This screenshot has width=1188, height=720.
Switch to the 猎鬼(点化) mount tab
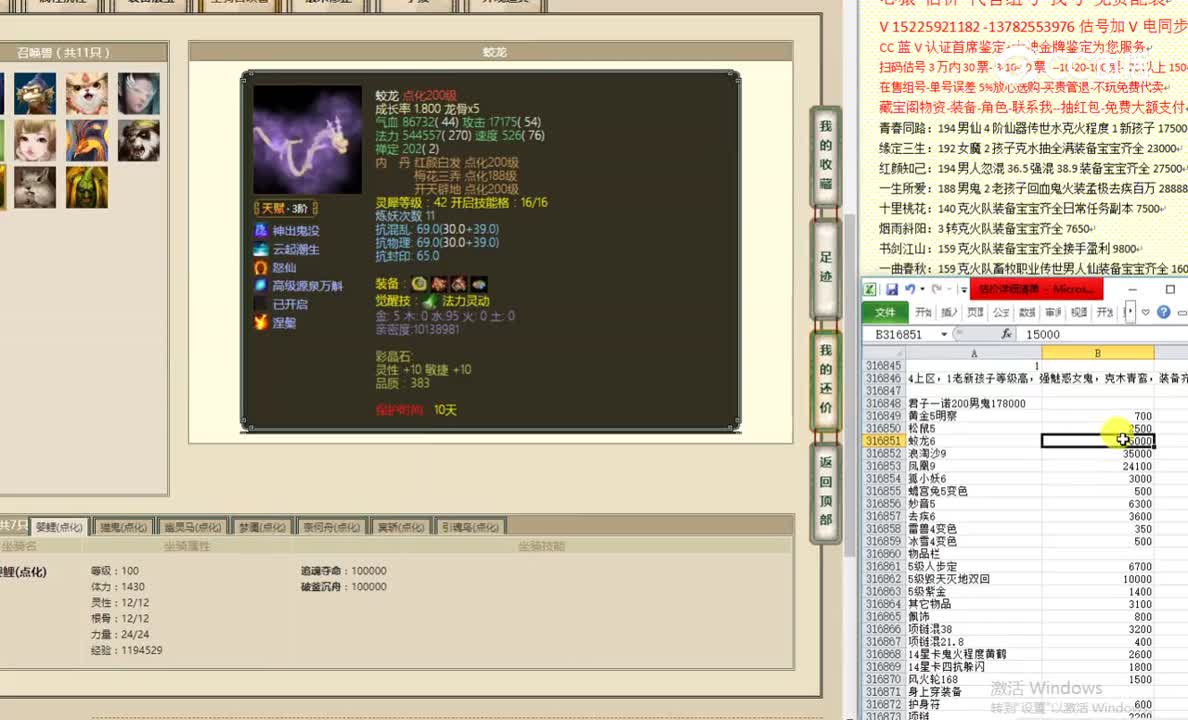coord(121,525)
